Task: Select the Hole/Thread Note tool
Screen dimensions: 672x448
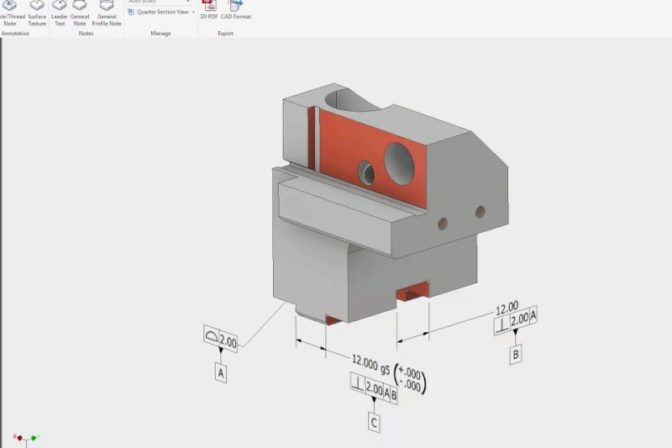Action: [x=10, y=10]
